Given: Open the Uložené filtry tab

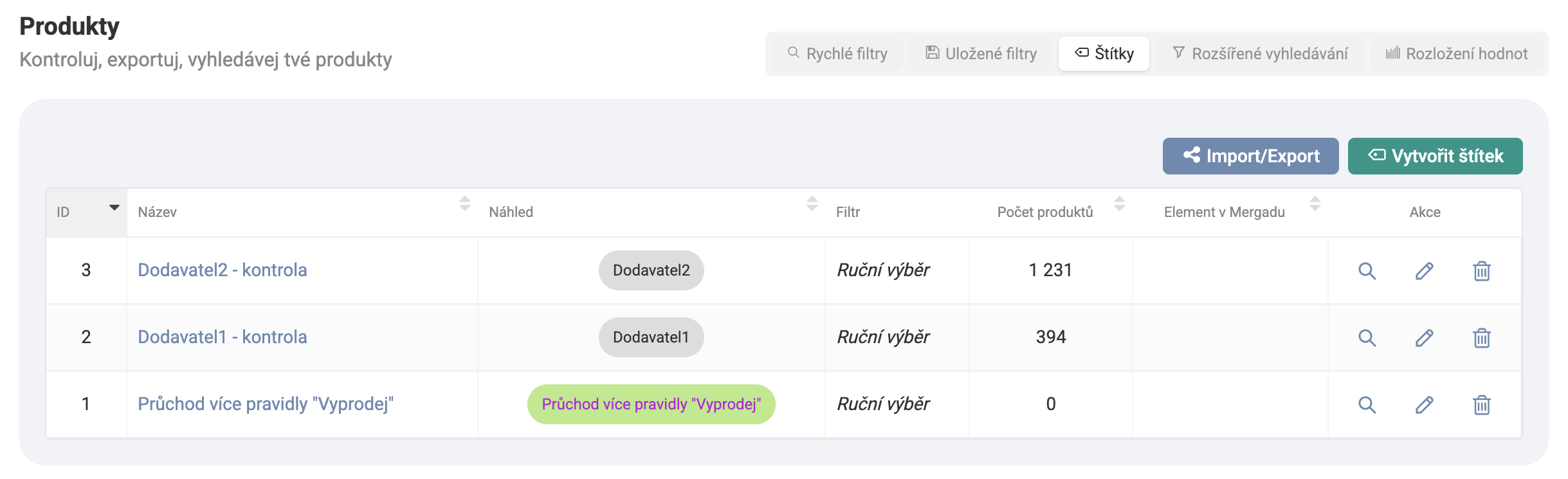Looking at the screenshot, I should [981, 53].
